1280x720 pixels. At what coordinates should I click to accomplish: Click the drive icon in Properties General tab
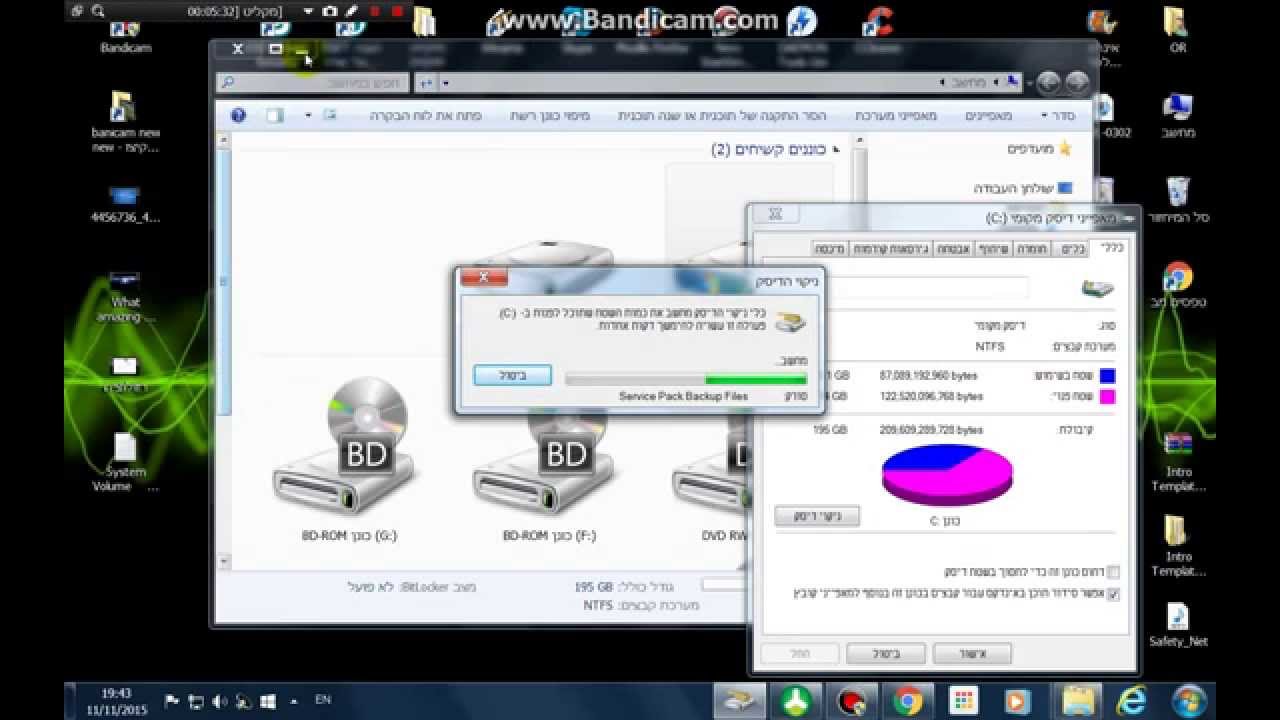click(x=1097, y=289)
